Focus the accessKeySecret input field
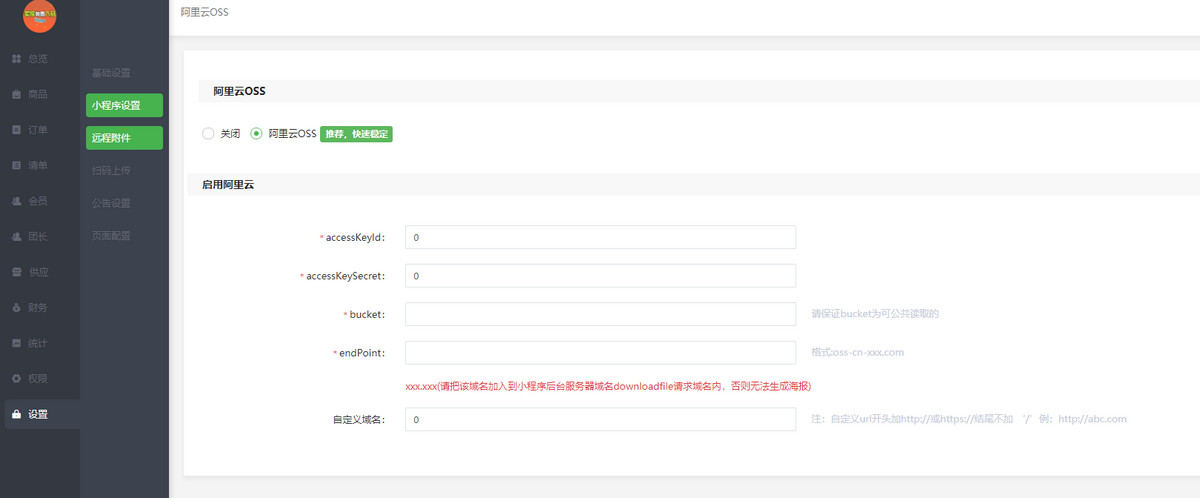 (600, 275)
